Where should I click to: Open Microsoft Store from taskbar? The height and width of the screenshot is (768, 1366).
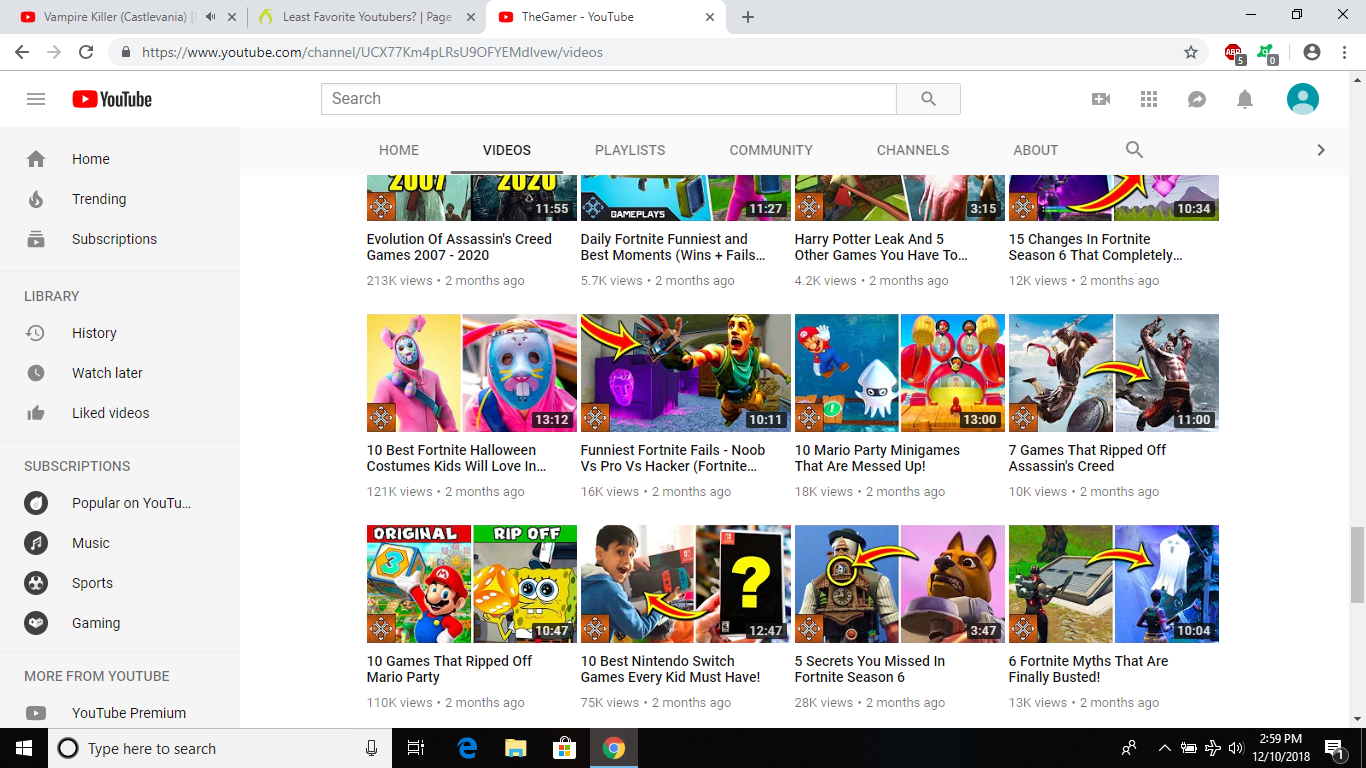pyautogui.click(x=565, y=748)
